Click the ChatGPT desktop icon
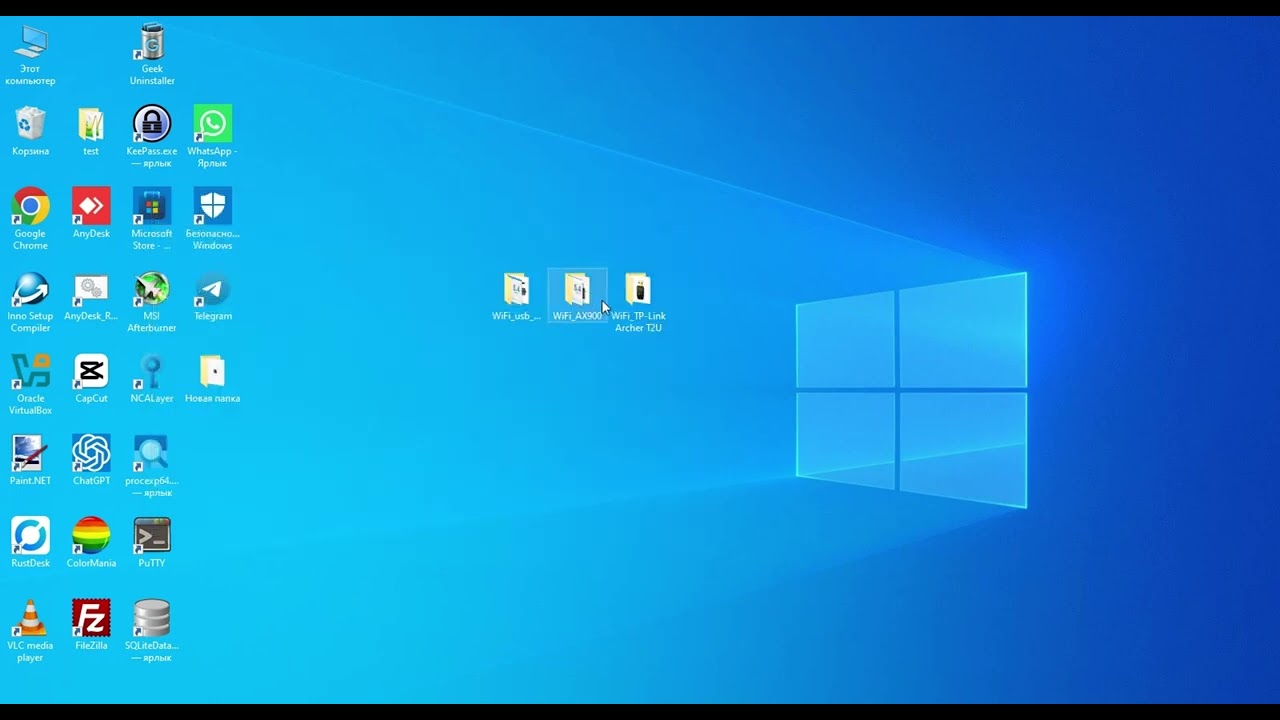This screenshot has width=1280, height=720. [x=91, y=453]
